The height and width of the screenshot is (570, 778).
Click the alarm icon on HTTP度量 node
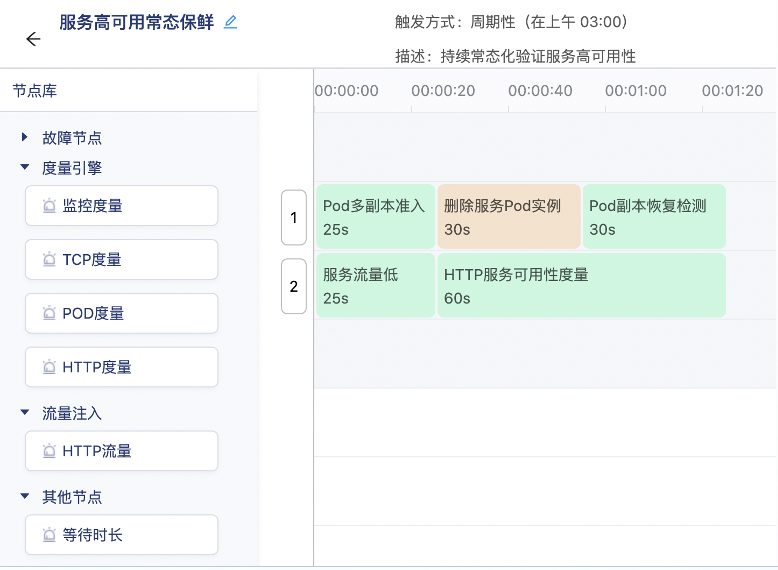[x=49, y=368]
